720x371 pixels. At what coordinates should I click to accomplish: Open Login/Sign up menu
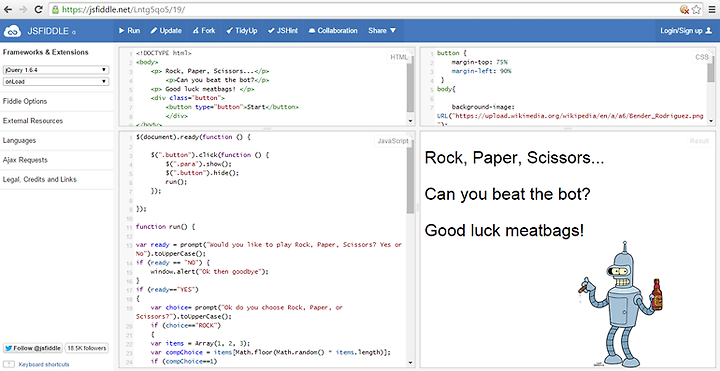[686, 31]
